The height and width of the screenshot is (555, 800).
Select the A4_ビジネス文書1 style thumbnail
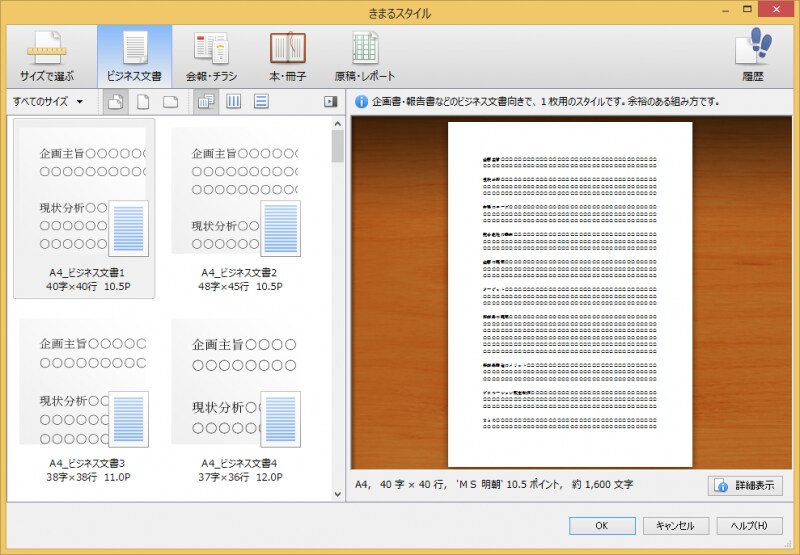click(x=84, y=208)
